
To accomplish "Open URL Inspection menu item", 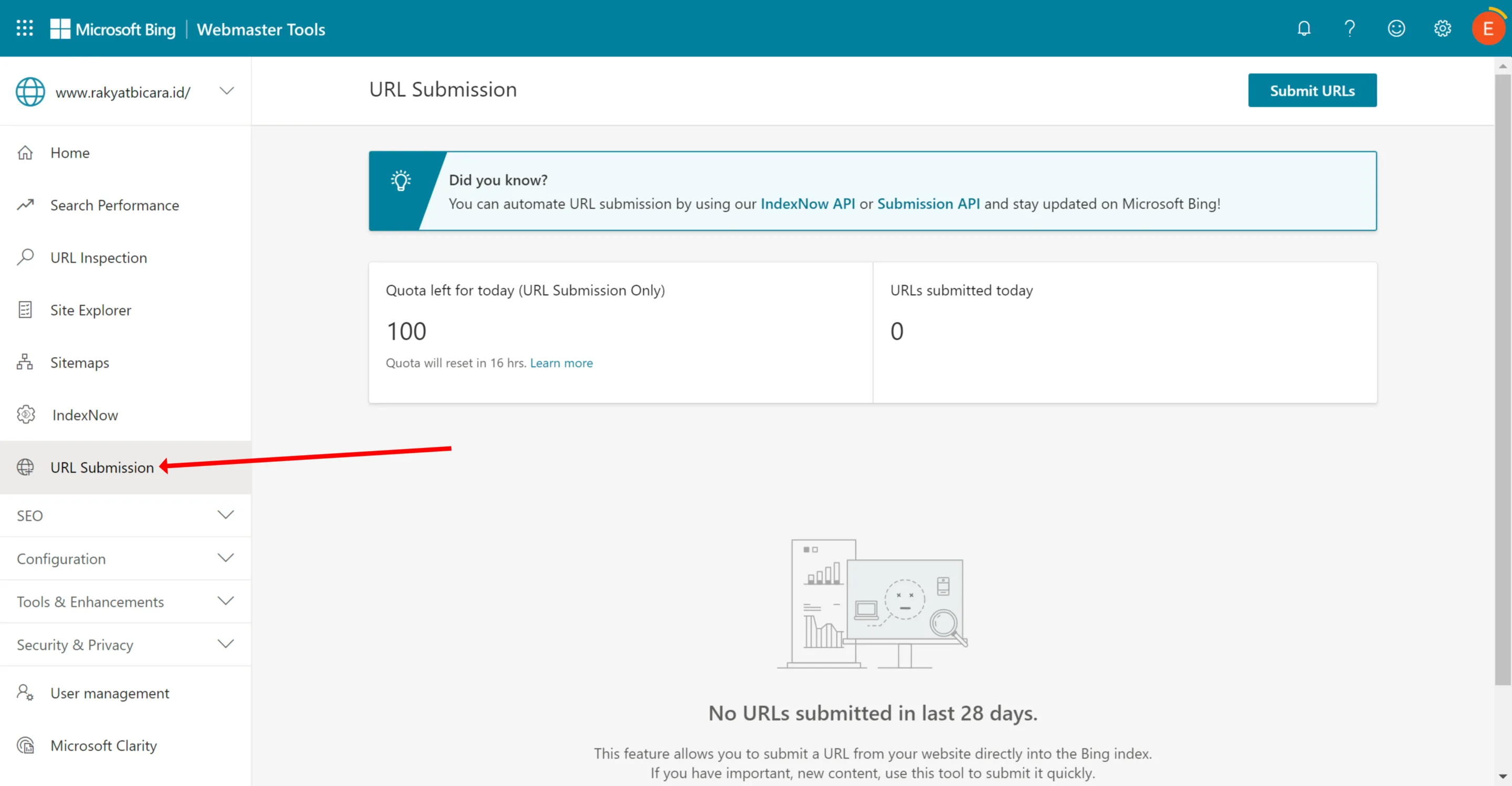I will click(x=125, y=257).
